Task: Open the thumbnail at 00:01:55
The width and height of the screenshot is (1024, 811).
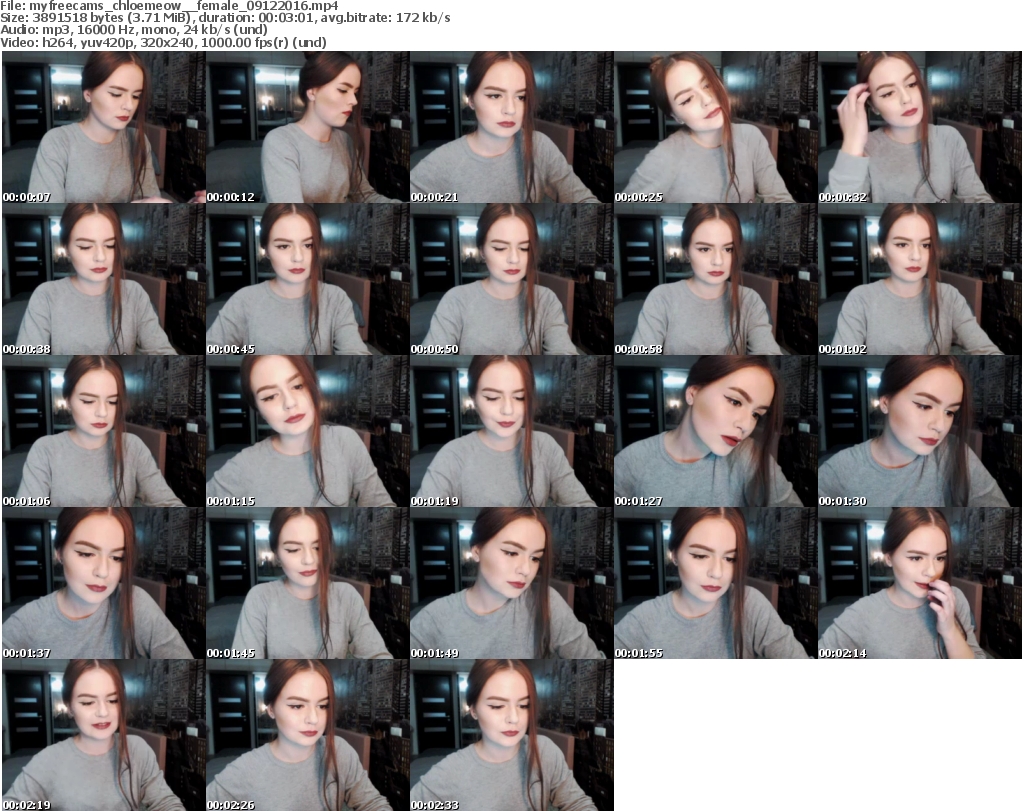Action: click(715, 583)
